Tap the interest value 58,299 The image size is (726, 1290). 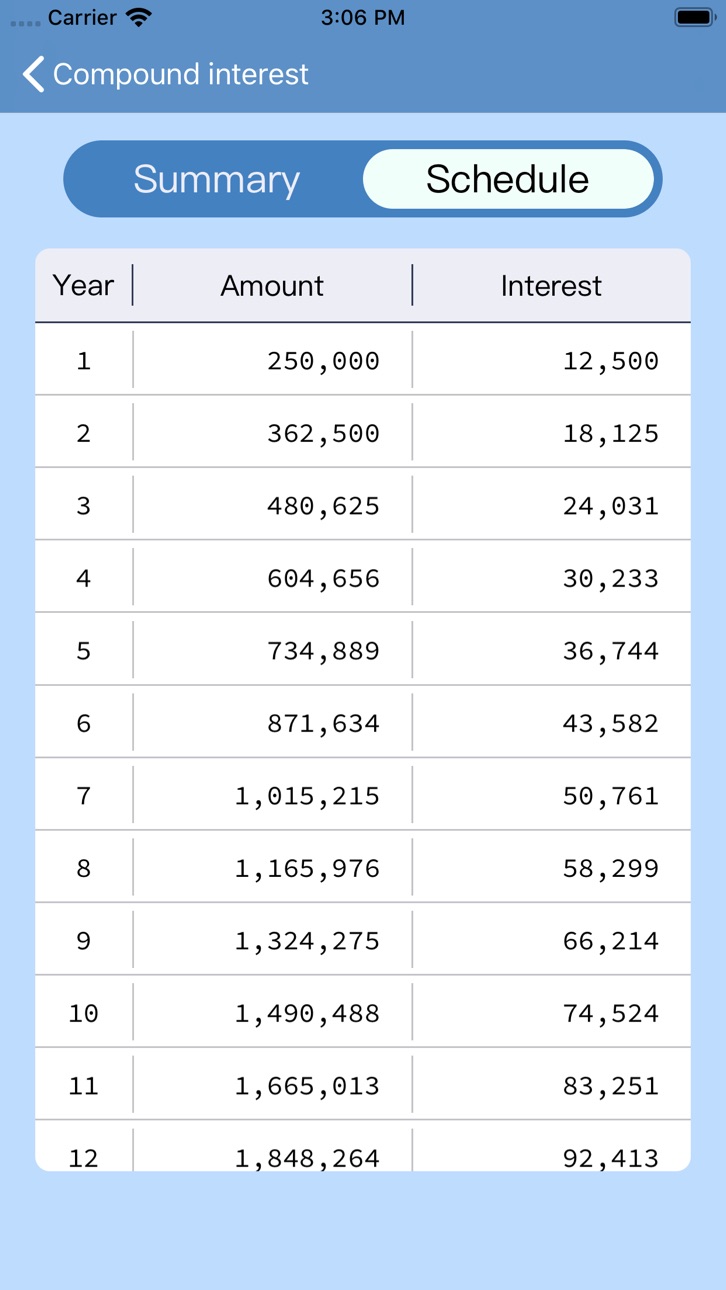tap(610, 869)
